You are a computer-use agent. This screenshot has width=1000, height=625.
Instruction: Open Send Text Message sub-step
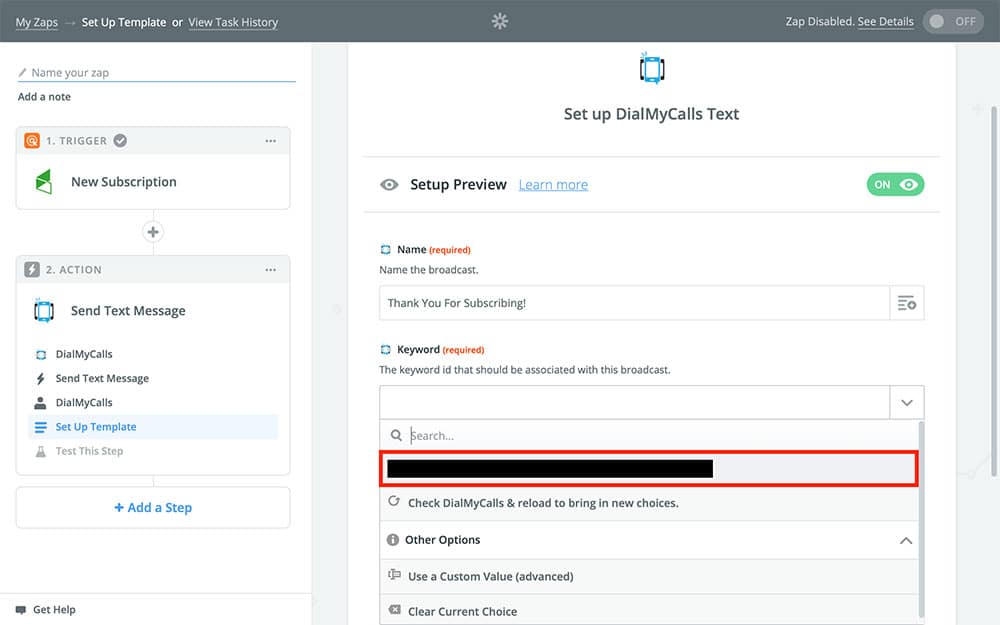(x=102, y=379)
